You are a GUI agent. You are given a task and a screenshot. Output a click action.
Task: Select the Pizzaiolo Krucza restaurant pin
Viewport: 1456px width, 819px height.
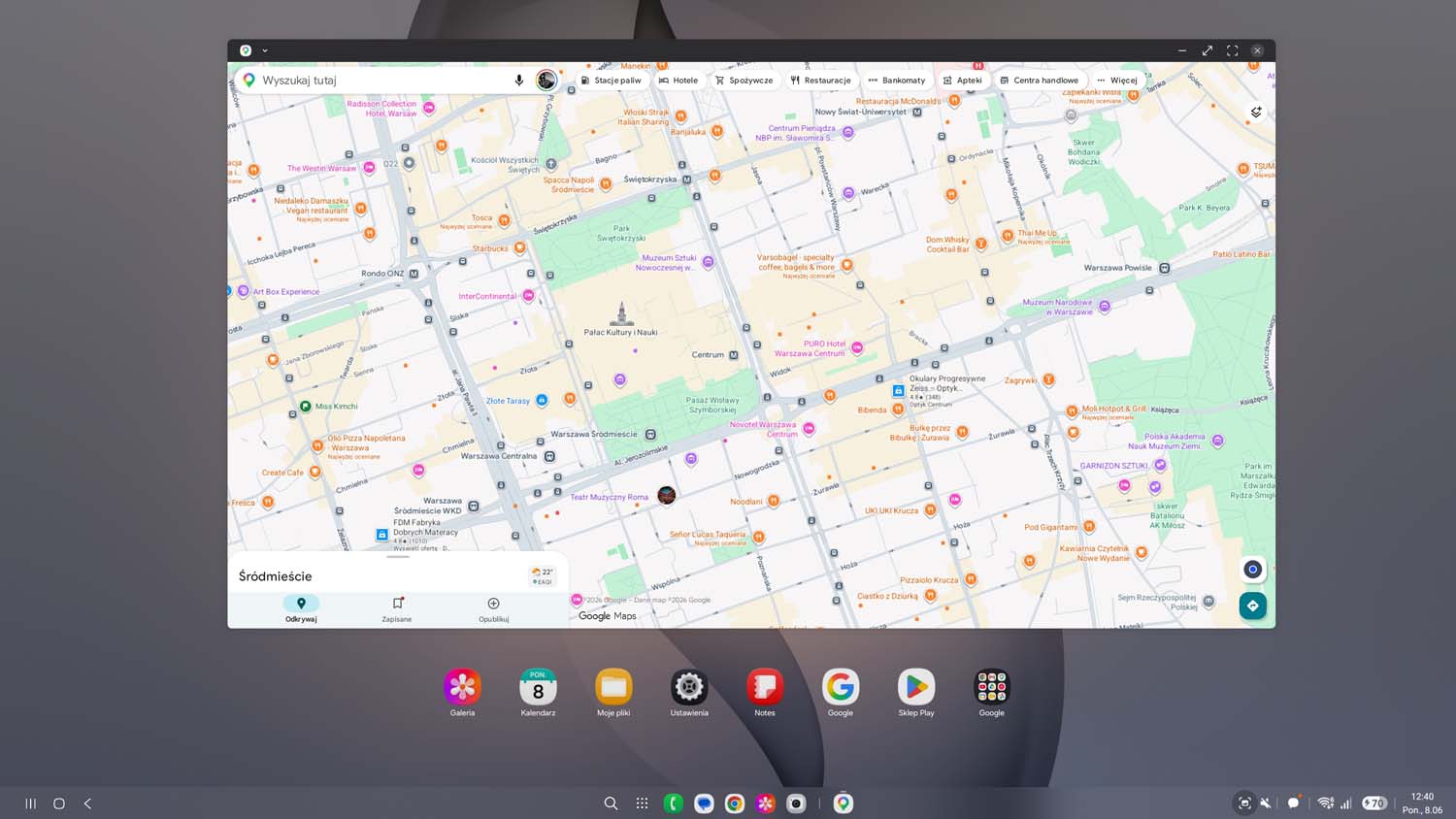coord(970,579)
